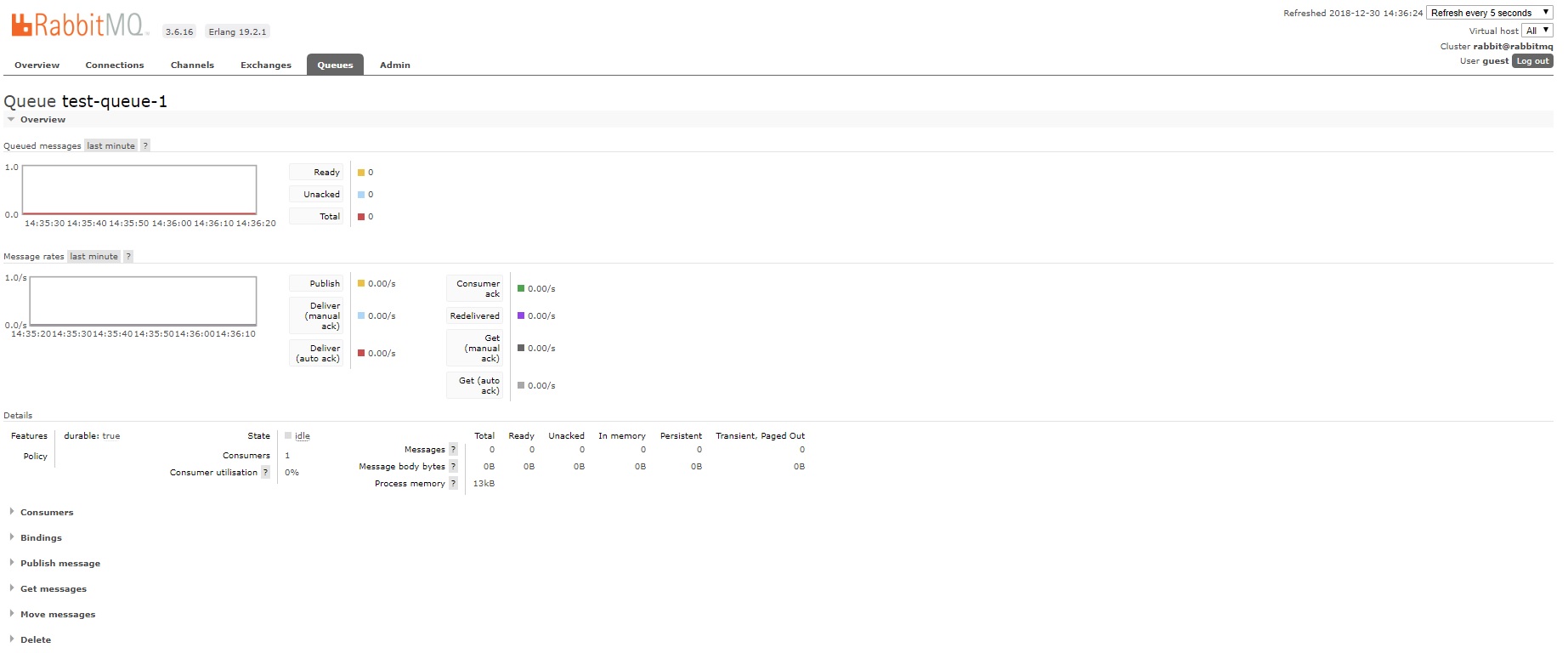Image resolution: width=1568 pixels, height=653 pixels.
Task: Expand the Consumers section
Action: point(47,513)
